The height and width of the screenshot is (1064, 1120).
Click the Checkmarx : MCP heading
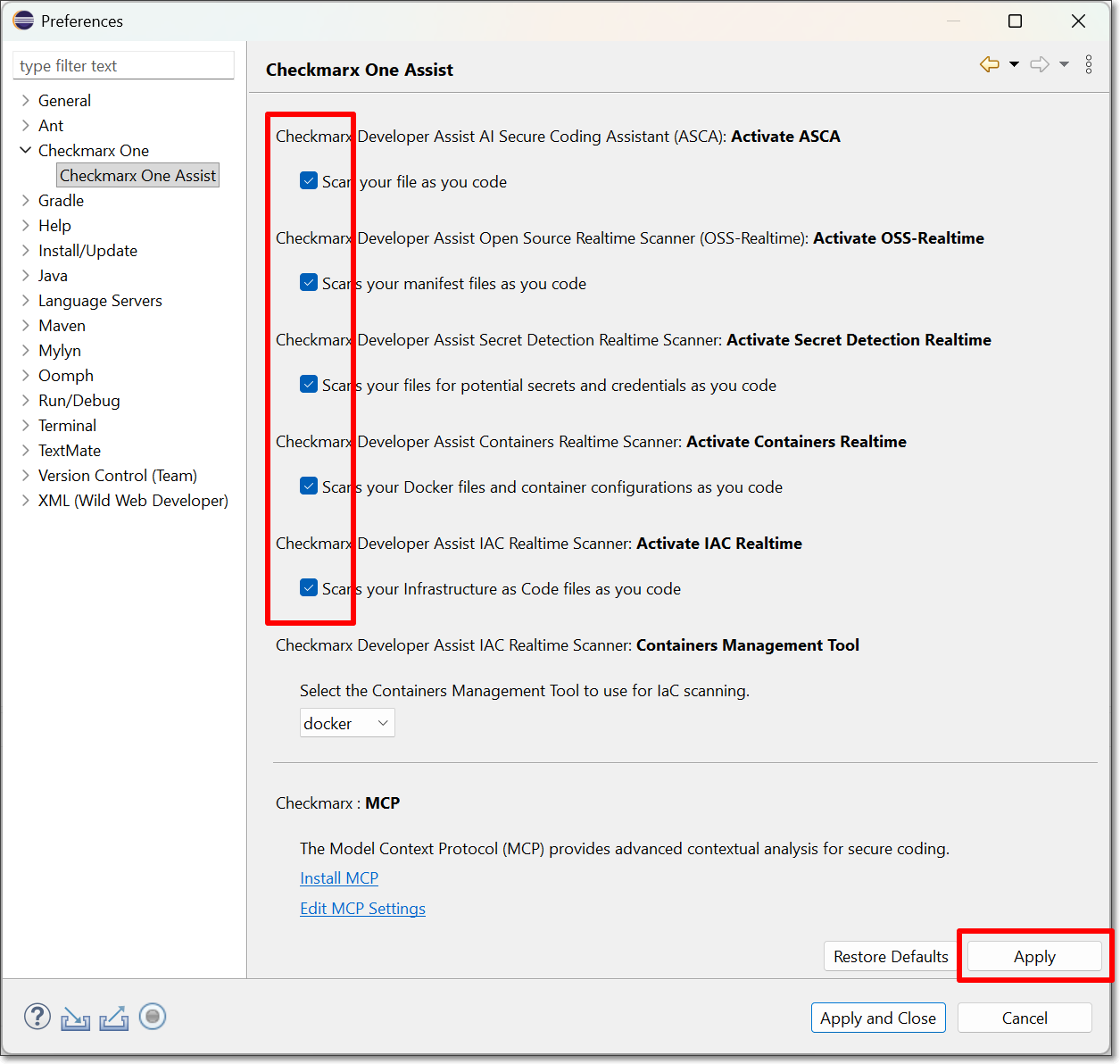pyautogui.click(x=337, y=802)
